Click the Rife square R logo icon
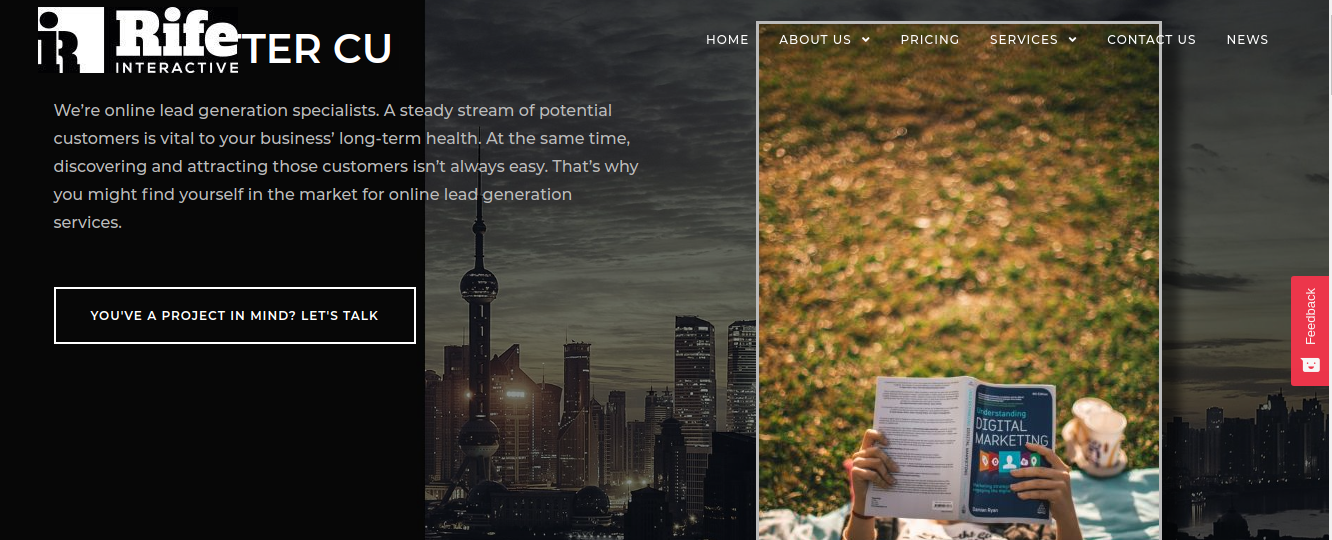This screenshot has height=540, width=1332. [x=71, y=40]
